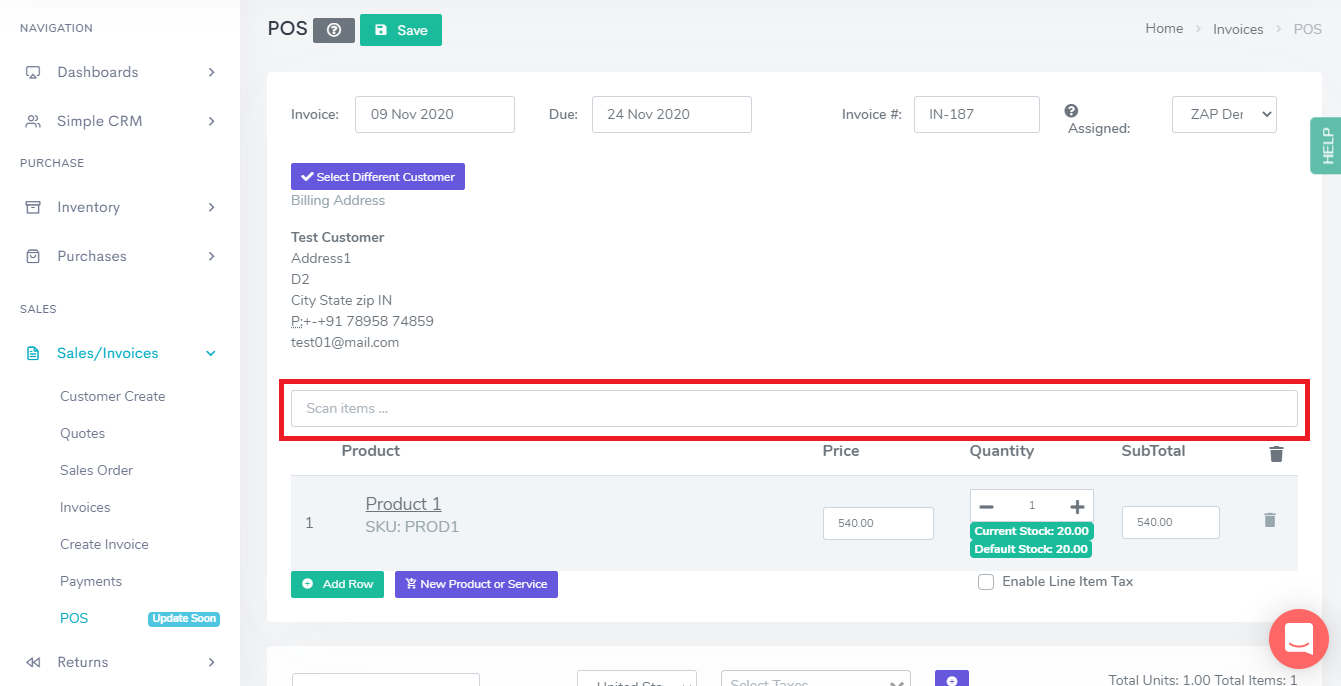Click the Invoice date field
Screen dimensions: 1341x686
(435, 114)
